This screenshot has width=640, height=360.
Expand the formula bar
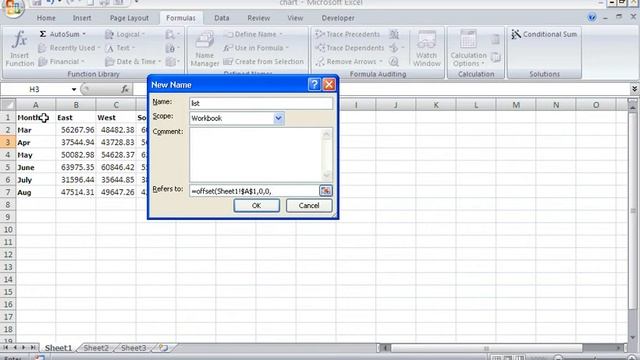(x=634, y=89)
